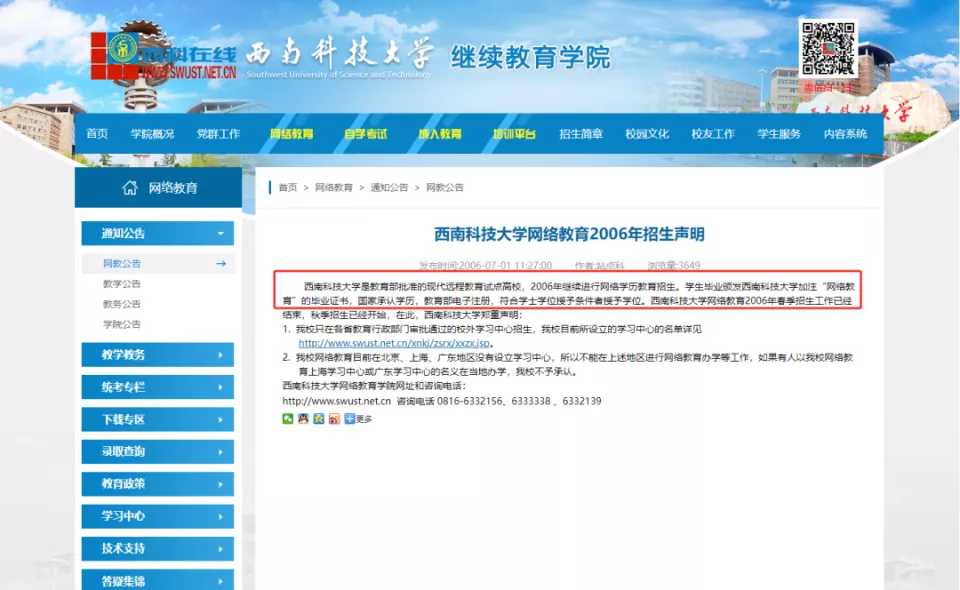960x590 pixels.
Task: Share the article via QQ icon
Action: point(303,419)
